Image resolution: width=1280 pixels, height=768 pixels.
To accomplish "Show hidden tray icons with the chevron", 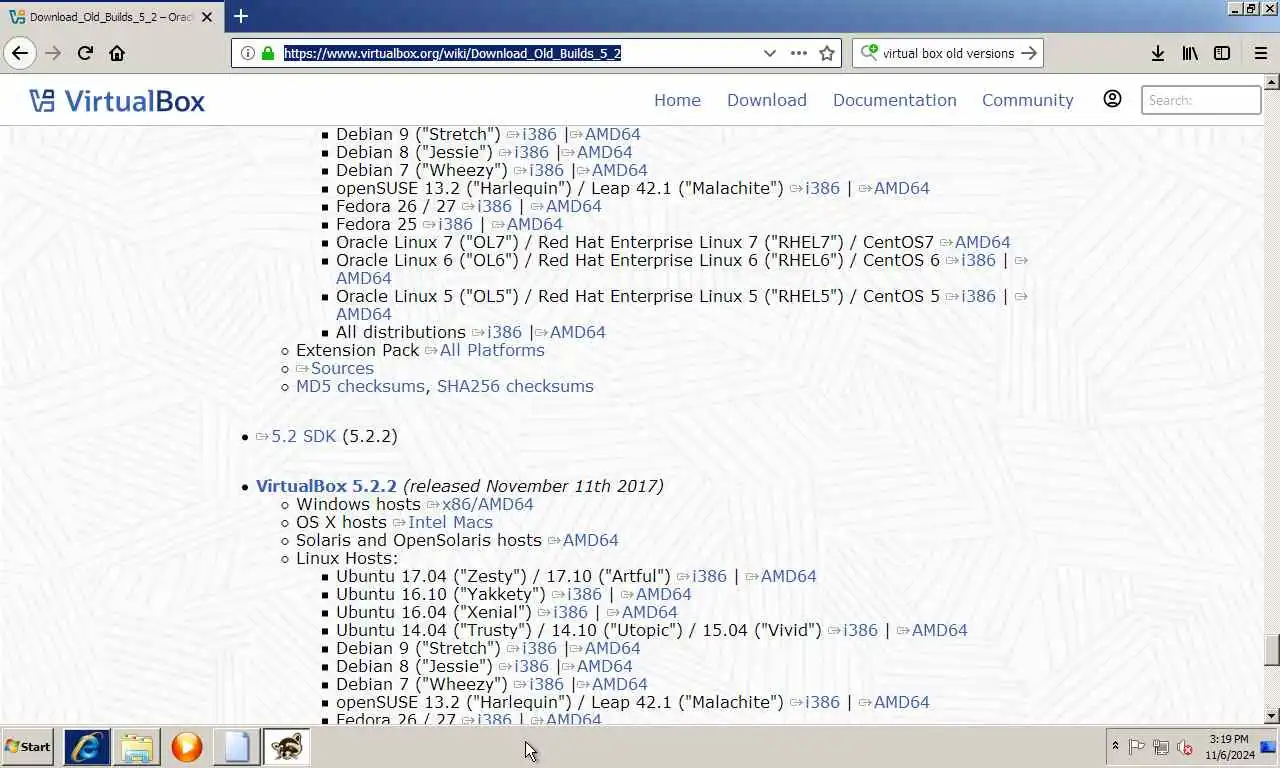I will pyautogui.click(x=1115, y=746).
